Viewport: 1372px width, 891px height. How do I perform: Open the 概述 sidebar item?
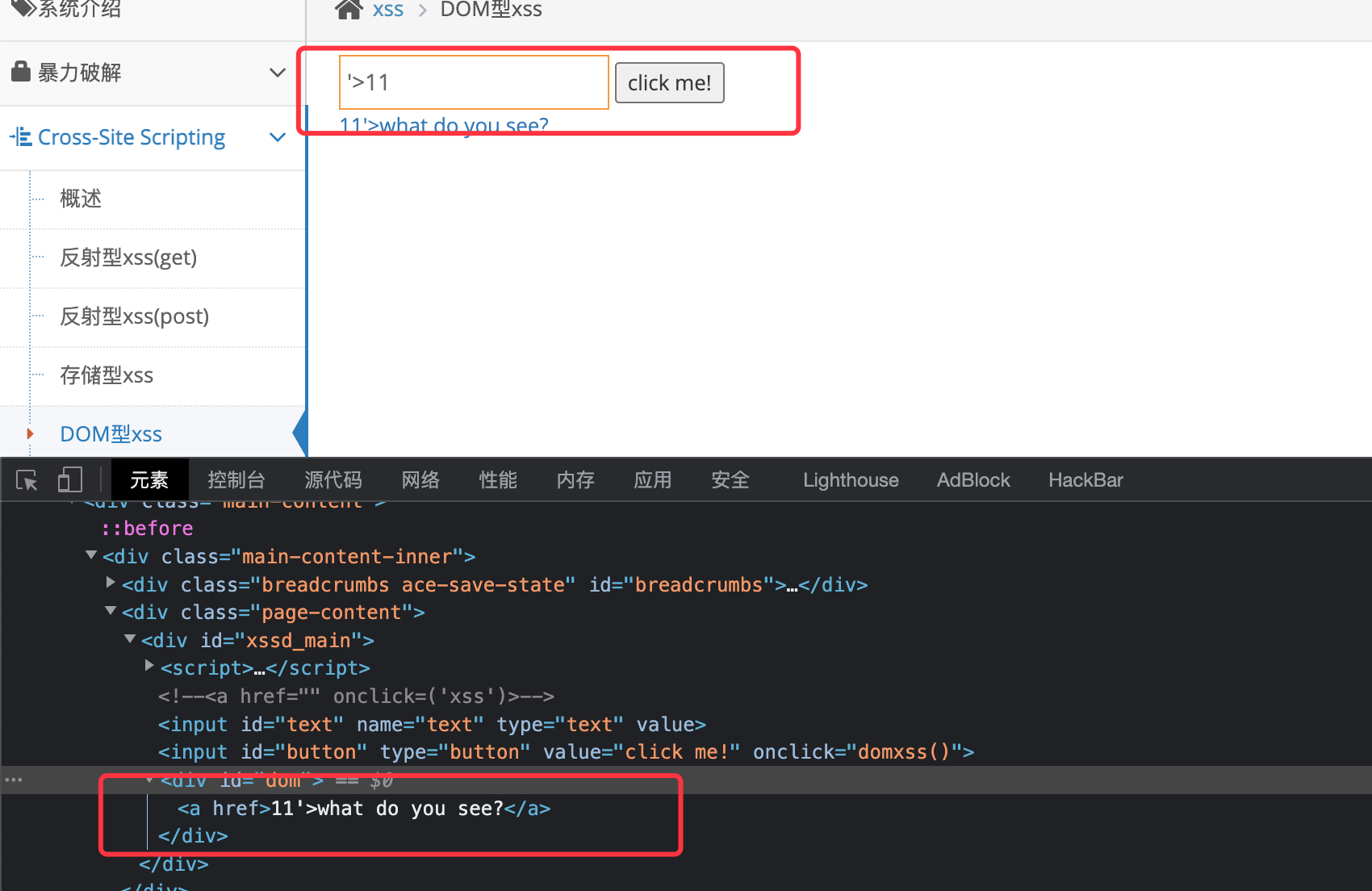click(x=81, y=199)
